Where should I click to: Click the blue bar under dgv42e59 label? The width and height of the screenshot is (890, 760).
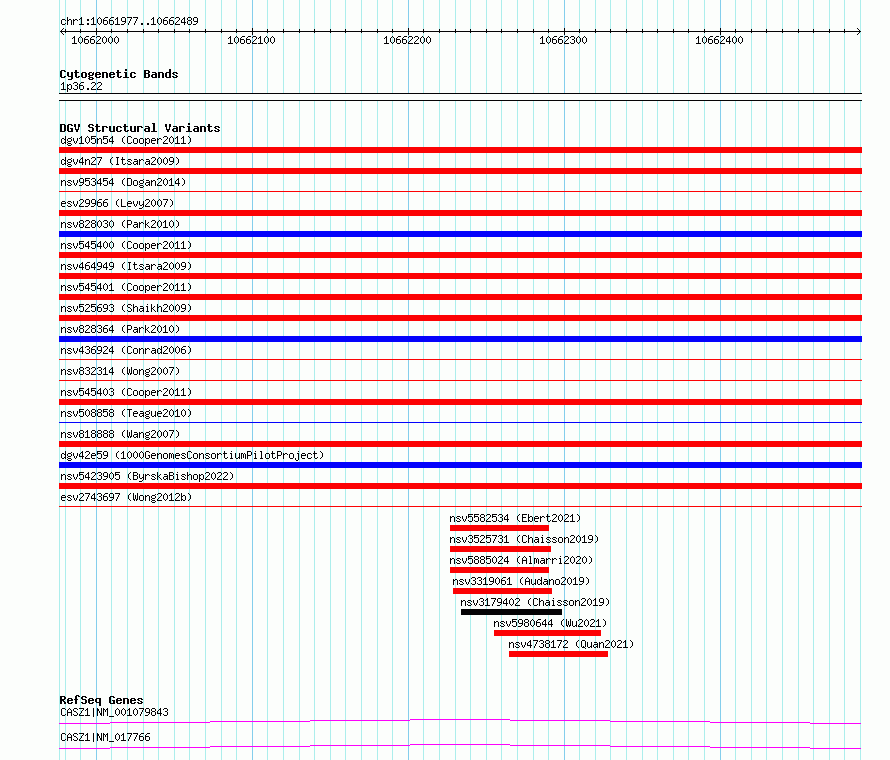[460, 465]
